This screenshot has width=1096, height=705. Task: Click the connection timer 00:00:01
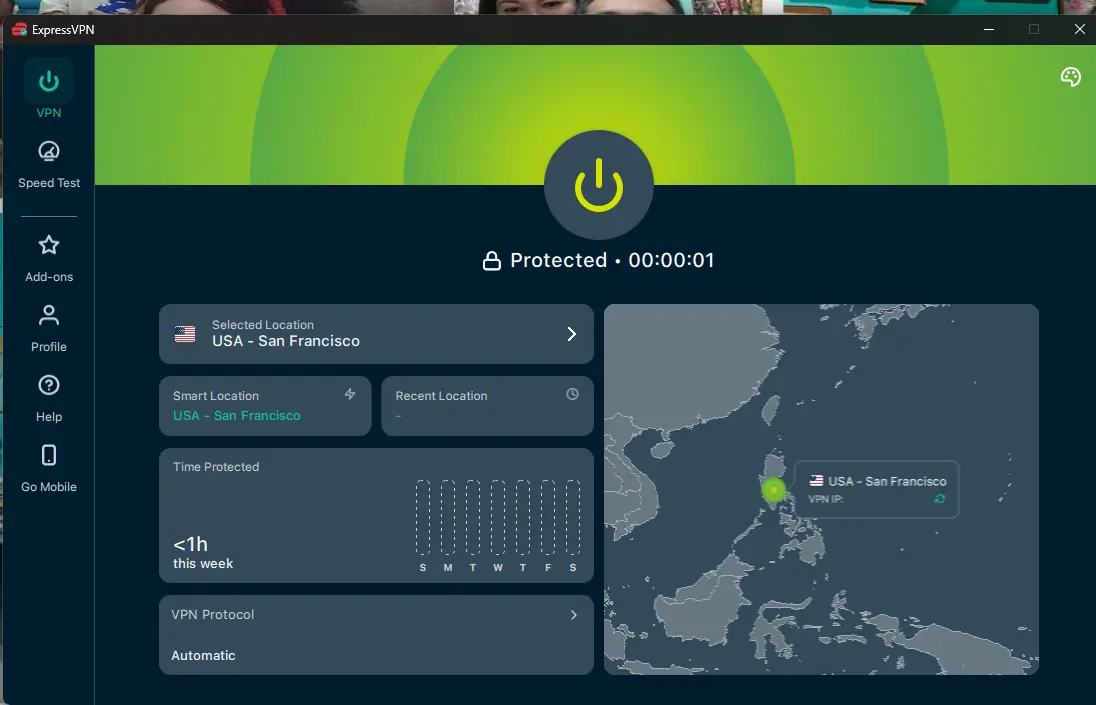pos(671,260)
